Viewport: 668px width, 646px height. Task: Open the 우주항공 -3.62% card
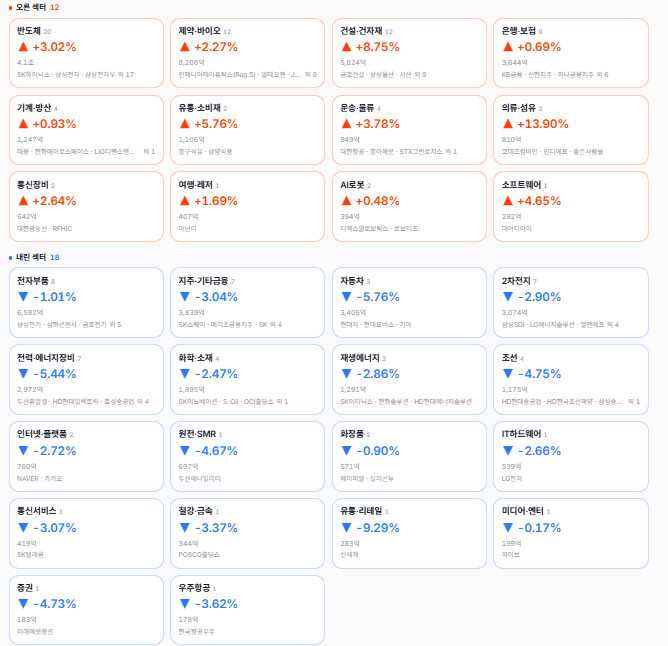(248, 610)
